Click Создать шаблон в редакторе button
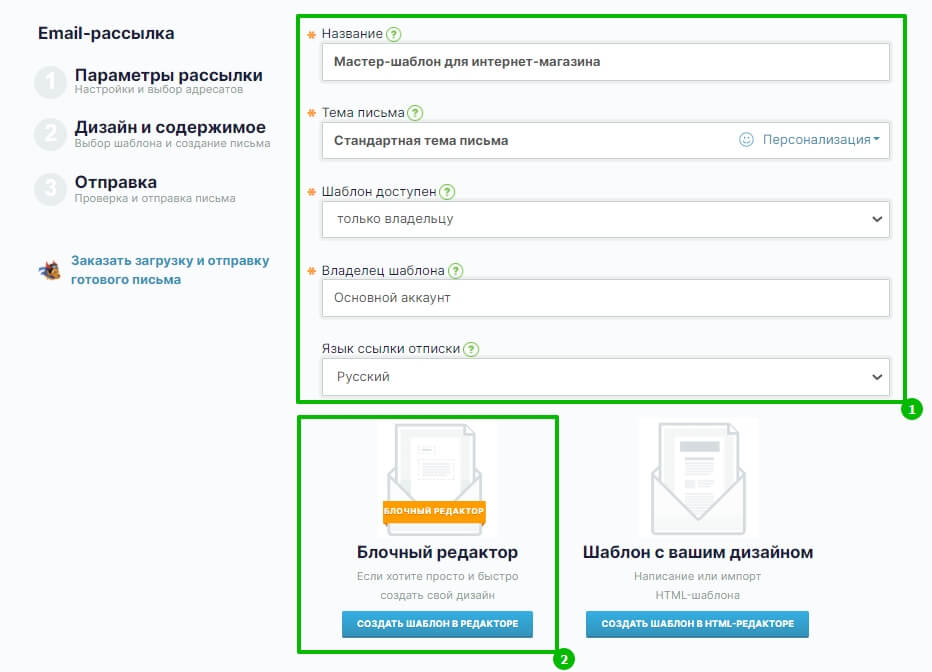Image resolution: width=932 pixels, height=672 pixels. point(437,624)
